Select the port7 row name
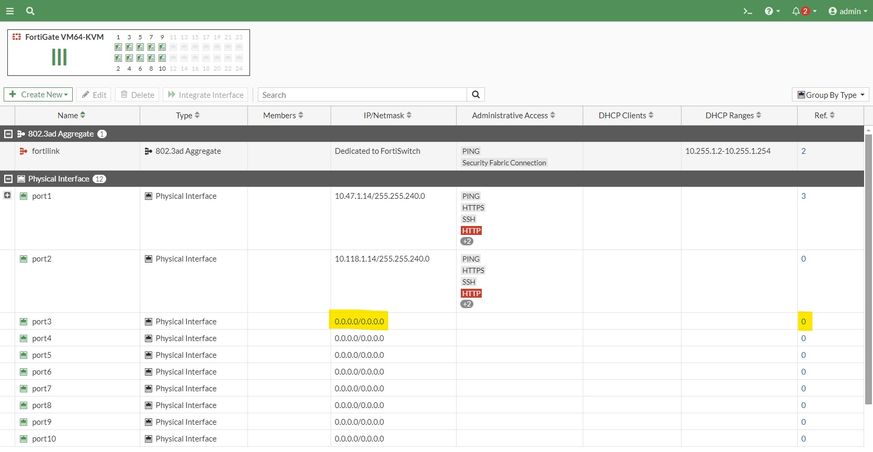The image size is (873, 452). [42, 389]
